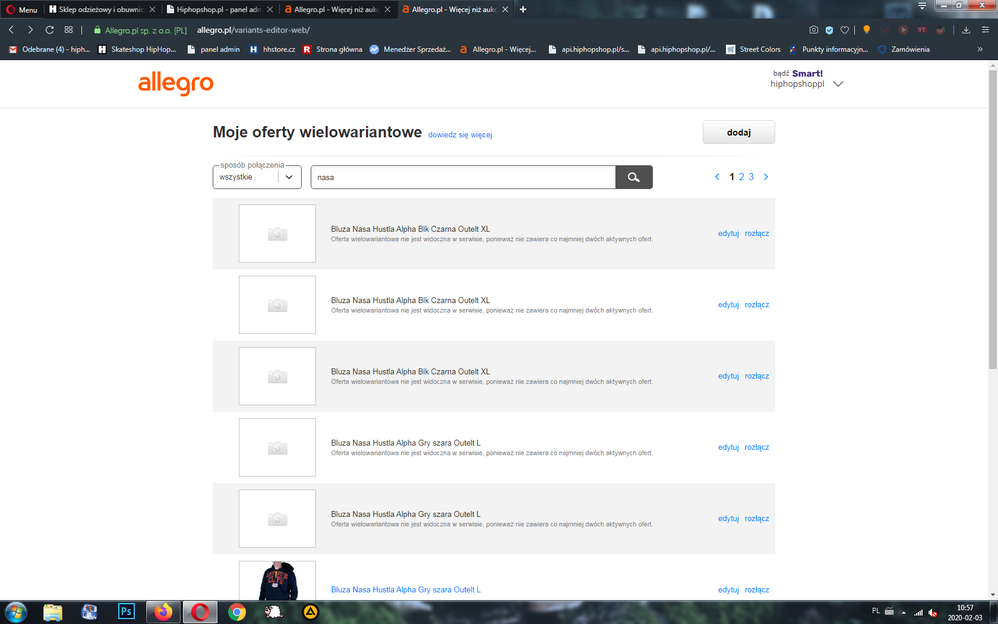Open the Opera Menu

click(21, 9)
